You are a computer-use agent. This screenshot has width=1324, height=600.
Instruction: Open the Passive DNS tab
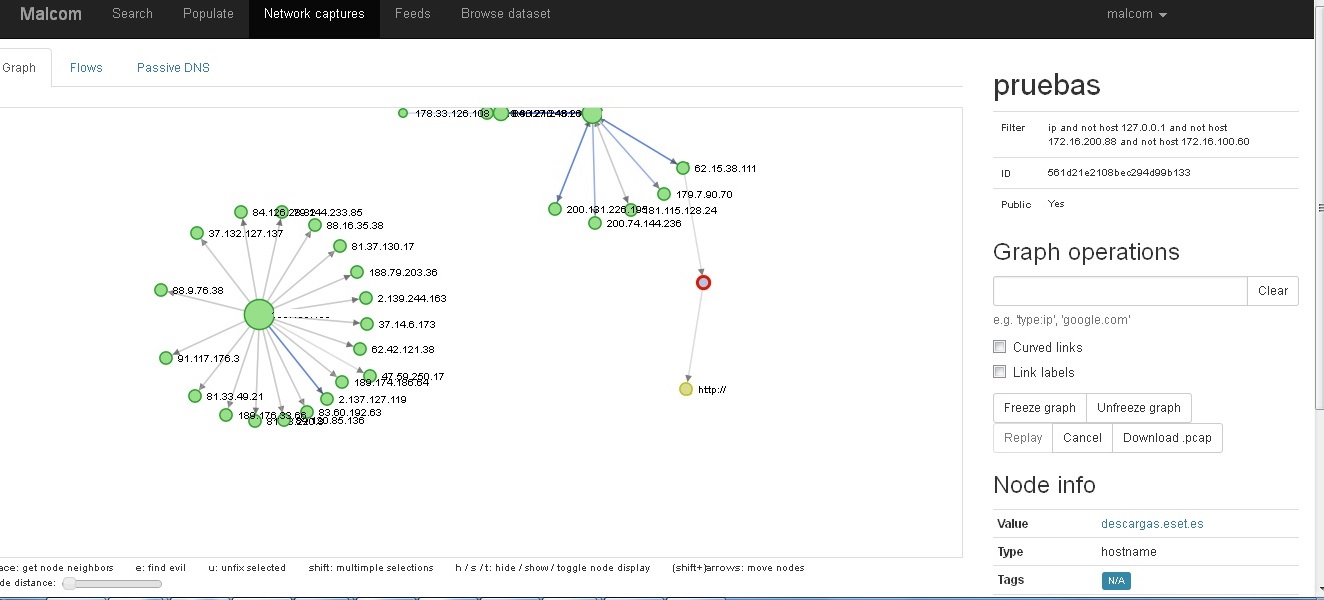(x=173, y=67)
